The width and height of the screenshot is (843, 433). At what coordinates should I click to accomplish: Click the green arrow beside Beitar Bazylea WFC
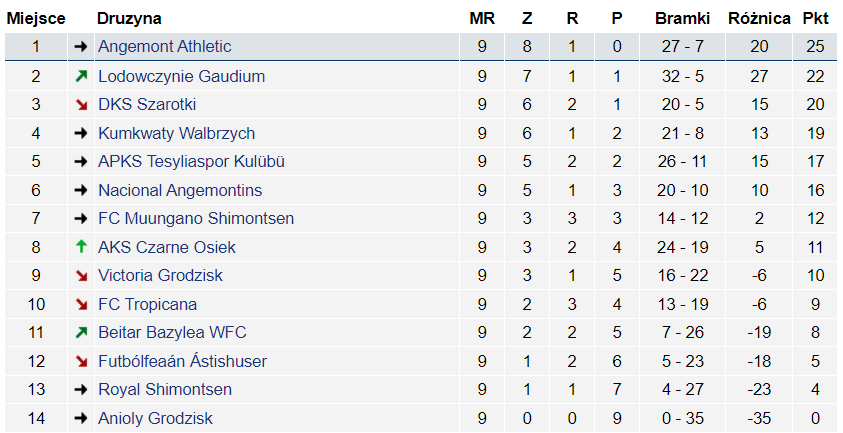click(81, 333)
